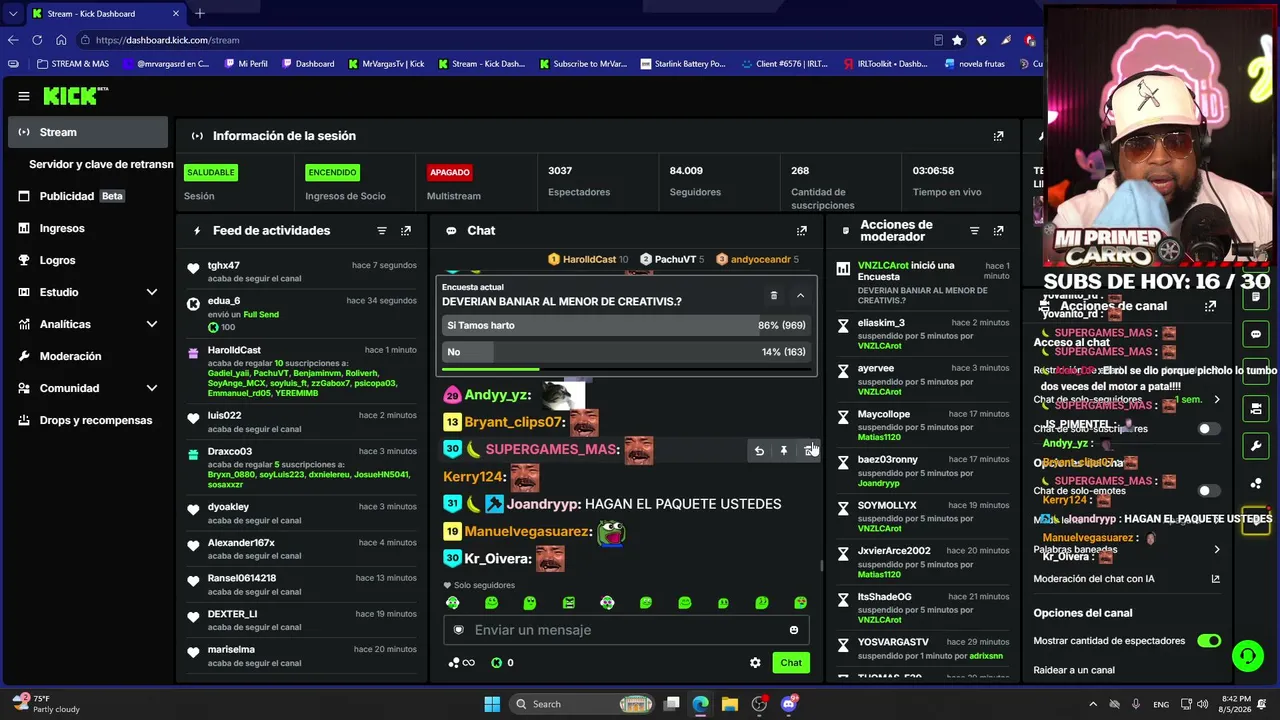Toggle Chat de solo-suscriptores switch
The image size is (1280, 720).
1209,429
